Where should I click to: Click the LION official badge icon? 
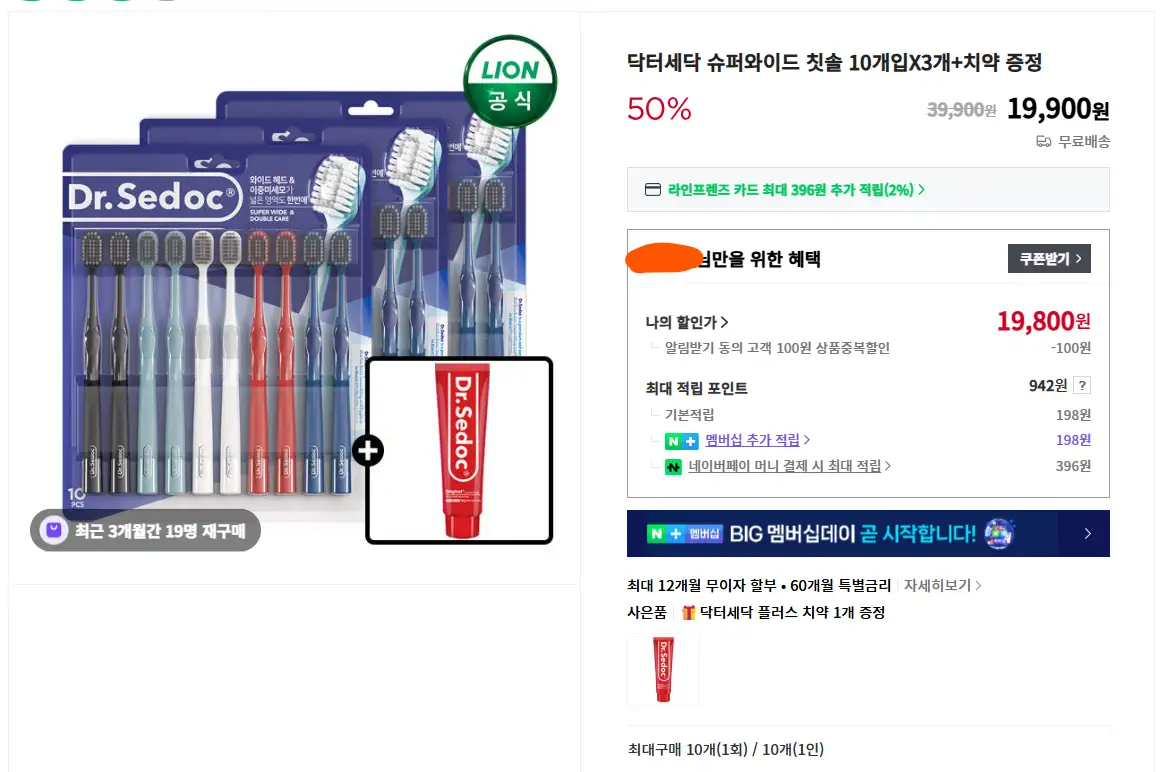coord(510,81)
